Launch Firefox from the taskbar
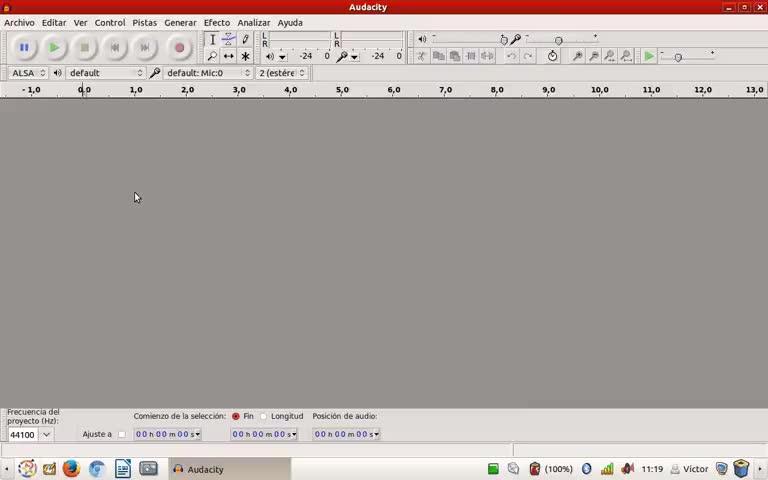Screen dimensions: 768x480 pos(71,469)
